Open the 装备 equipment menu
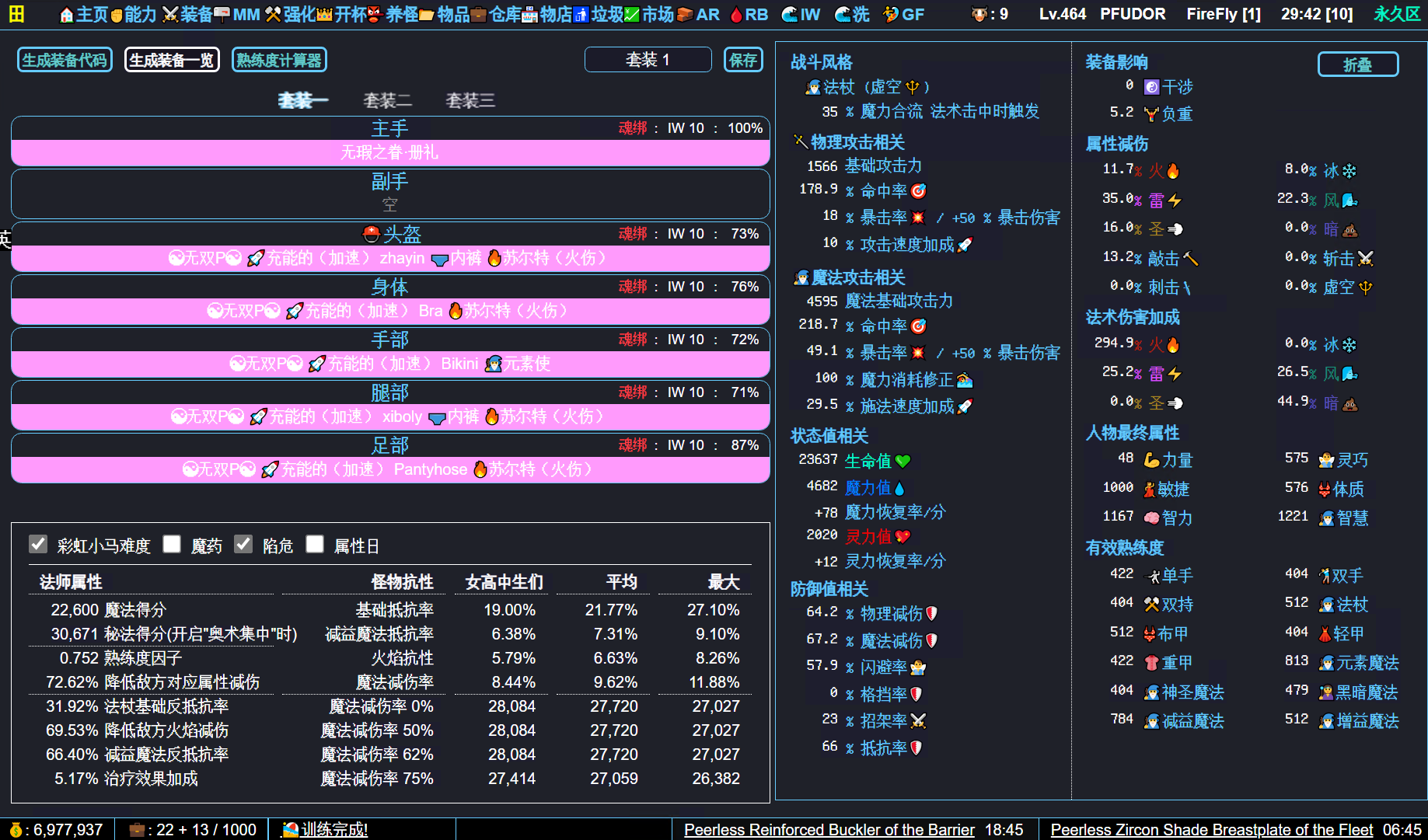 click(187, 14)
